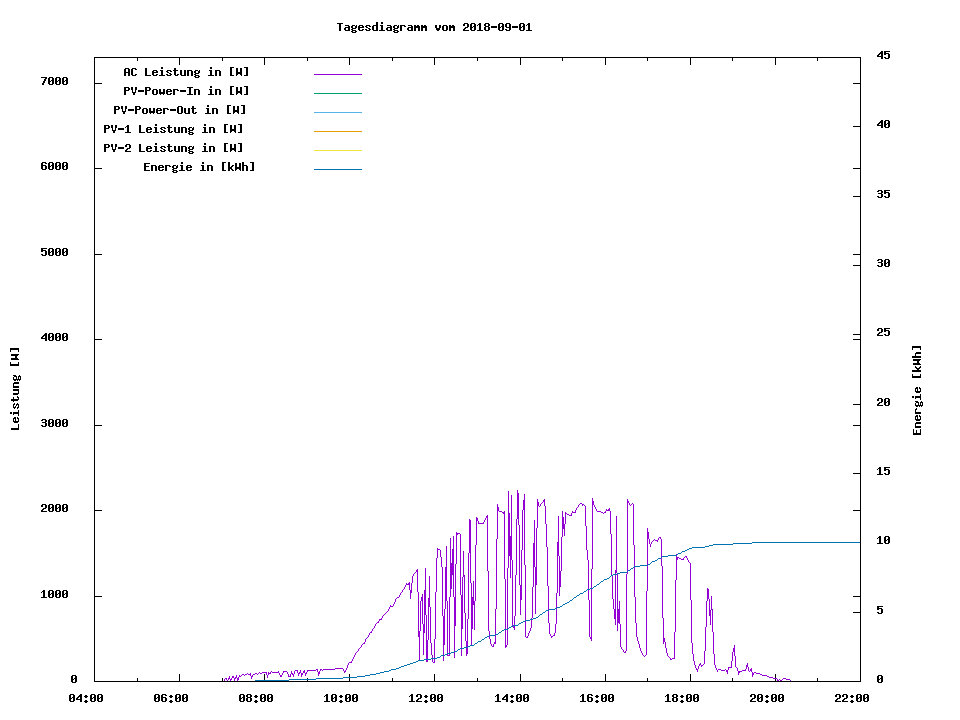Click the 04:00 time label on x-axis
Image resolution: width=960 pixels, height=720 pixels.
coord(86,698)
